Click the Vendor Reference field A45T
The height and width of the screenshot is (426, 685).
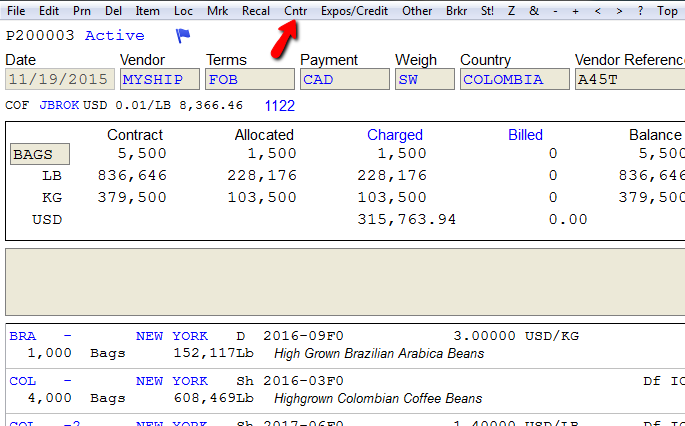[x=630, y=79]
